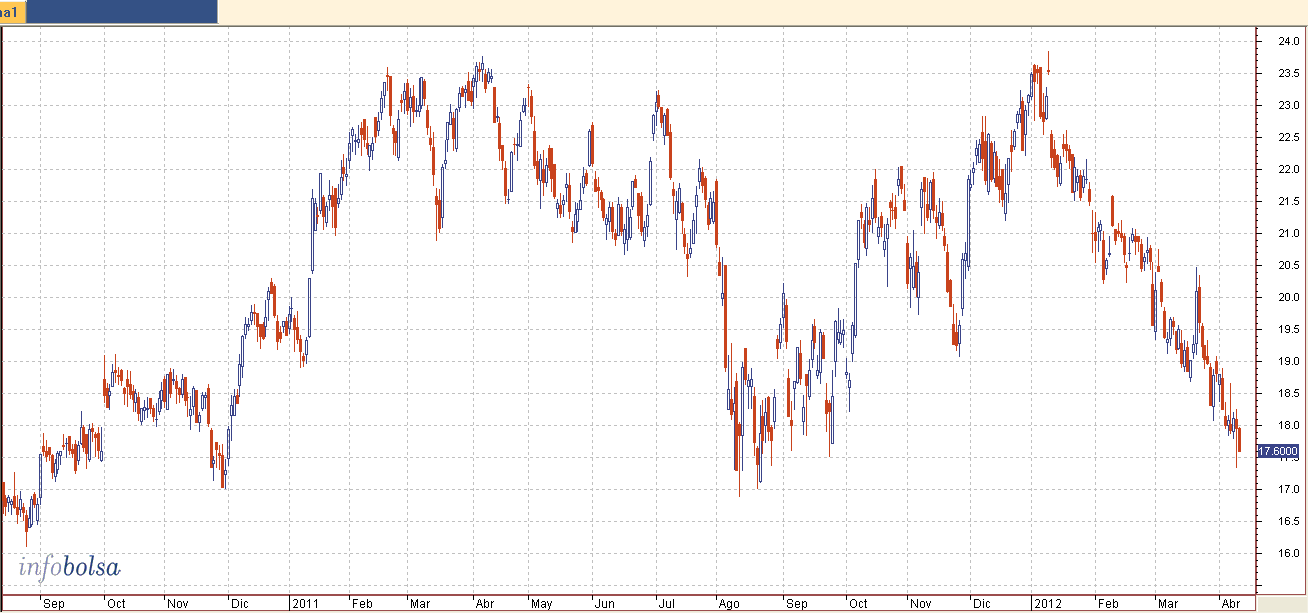Click the 20.0 price axis label
The width and height of the screenshot is (1308, 613).
(x=1288, y=297)
